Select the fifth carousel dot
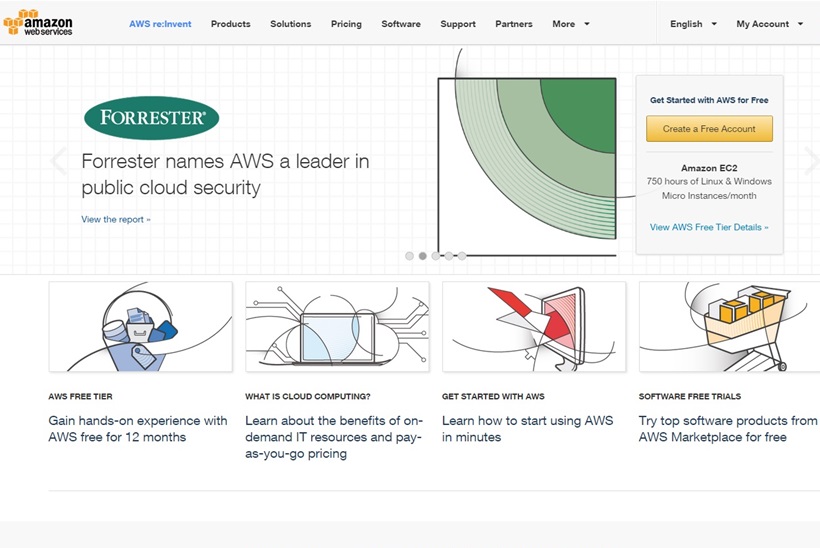 (462, 256)
